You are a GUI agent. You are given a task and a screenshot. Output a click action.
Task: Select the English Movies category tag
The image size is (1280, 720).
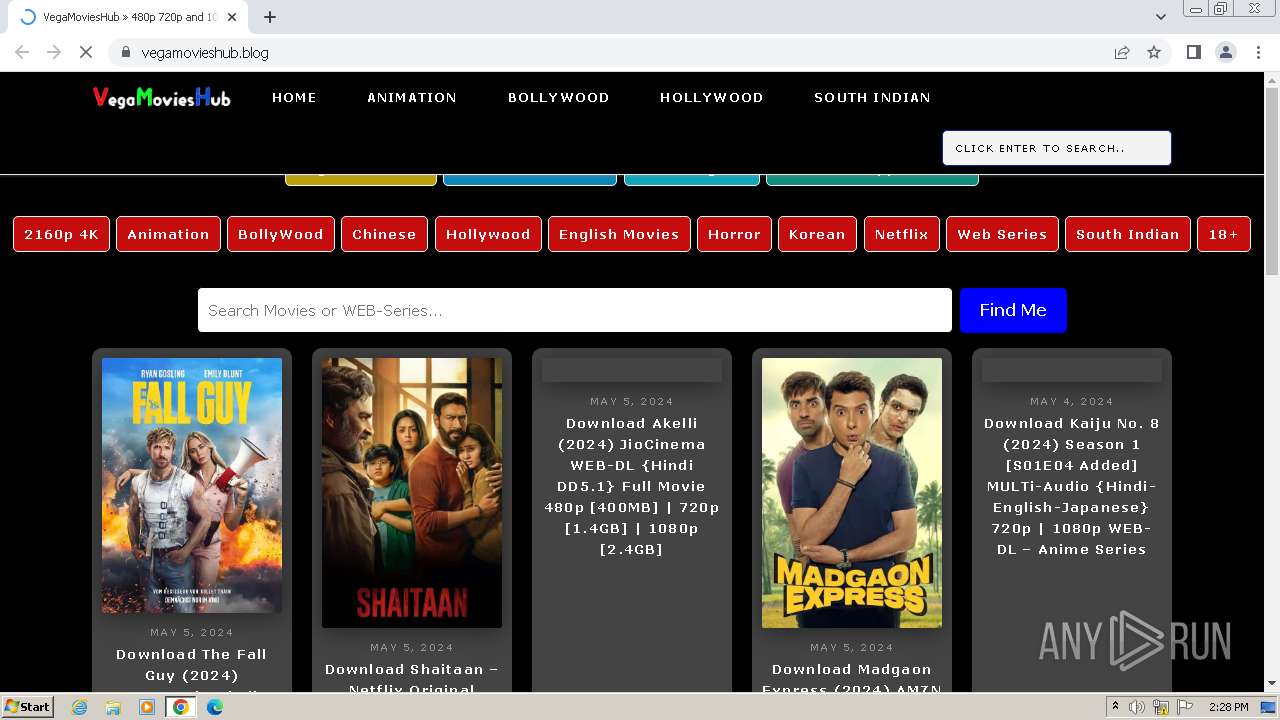point(619,234)
